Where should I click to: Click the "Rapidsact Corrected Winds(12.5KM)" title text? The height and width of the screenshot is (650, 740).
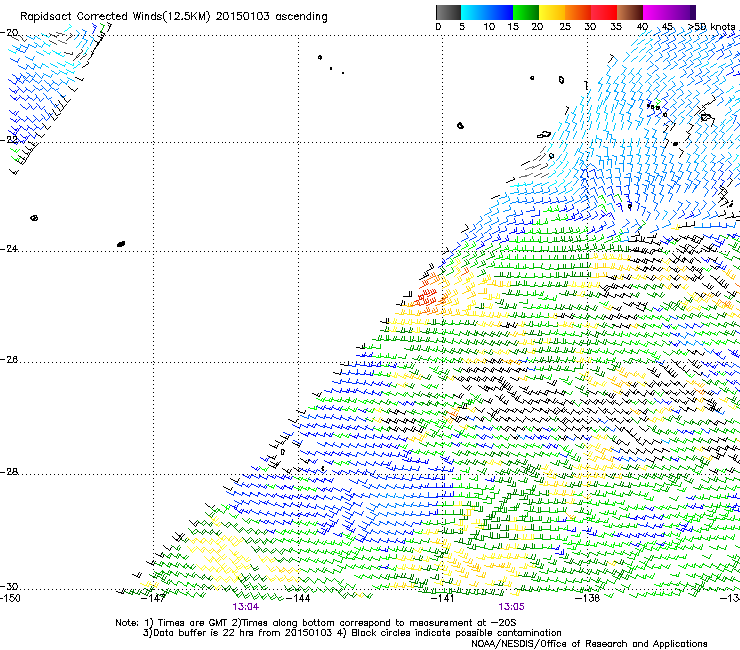tap(115, 17)
